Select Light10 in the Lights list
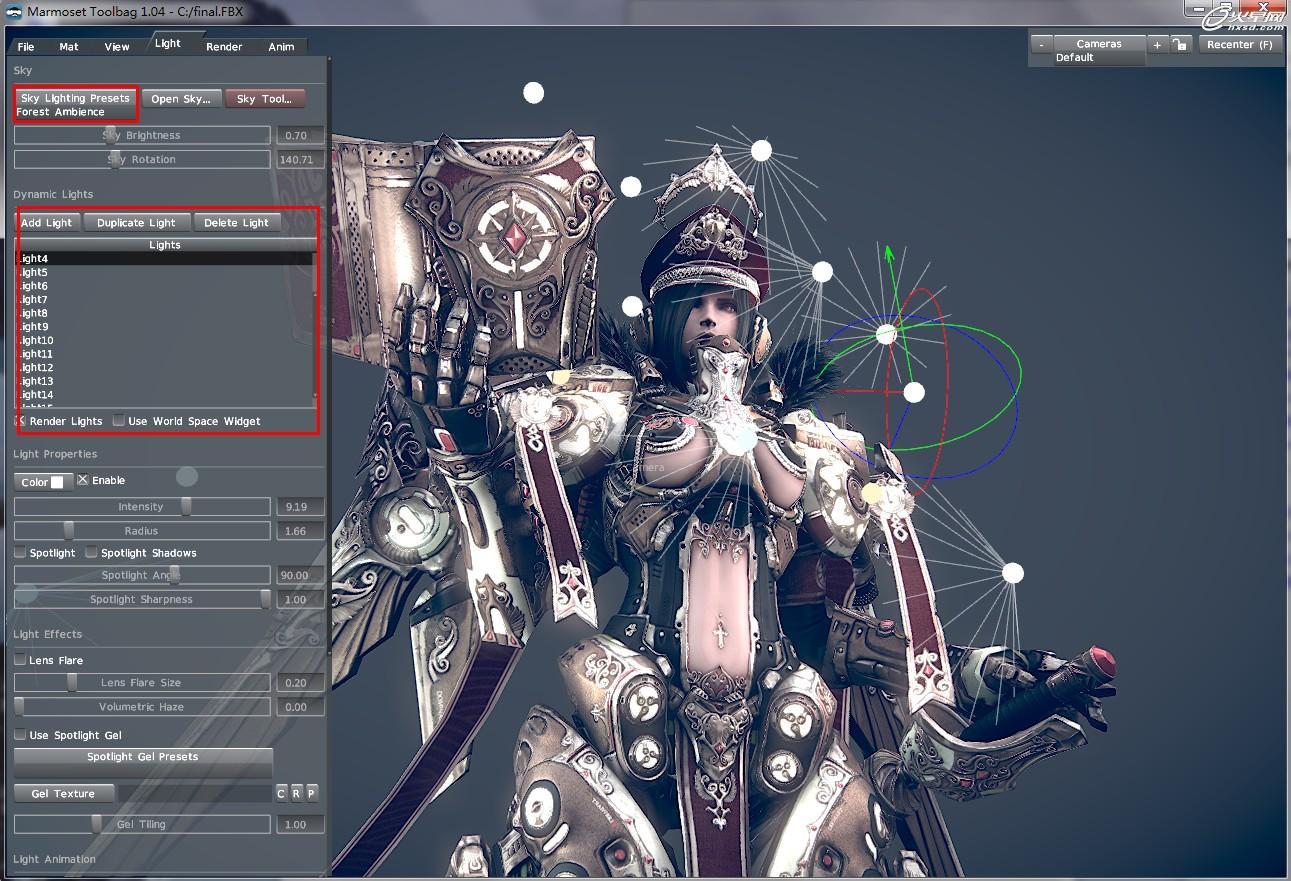The image size is (1291, 881). point(165,340)
